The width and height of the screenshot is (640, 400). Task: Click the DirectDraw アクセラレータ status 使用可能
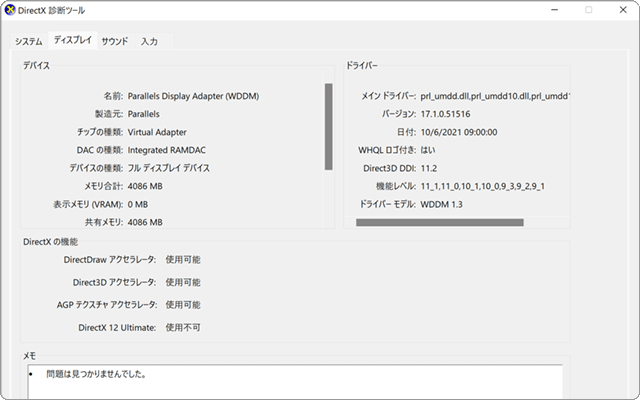[x=183, y=260]
